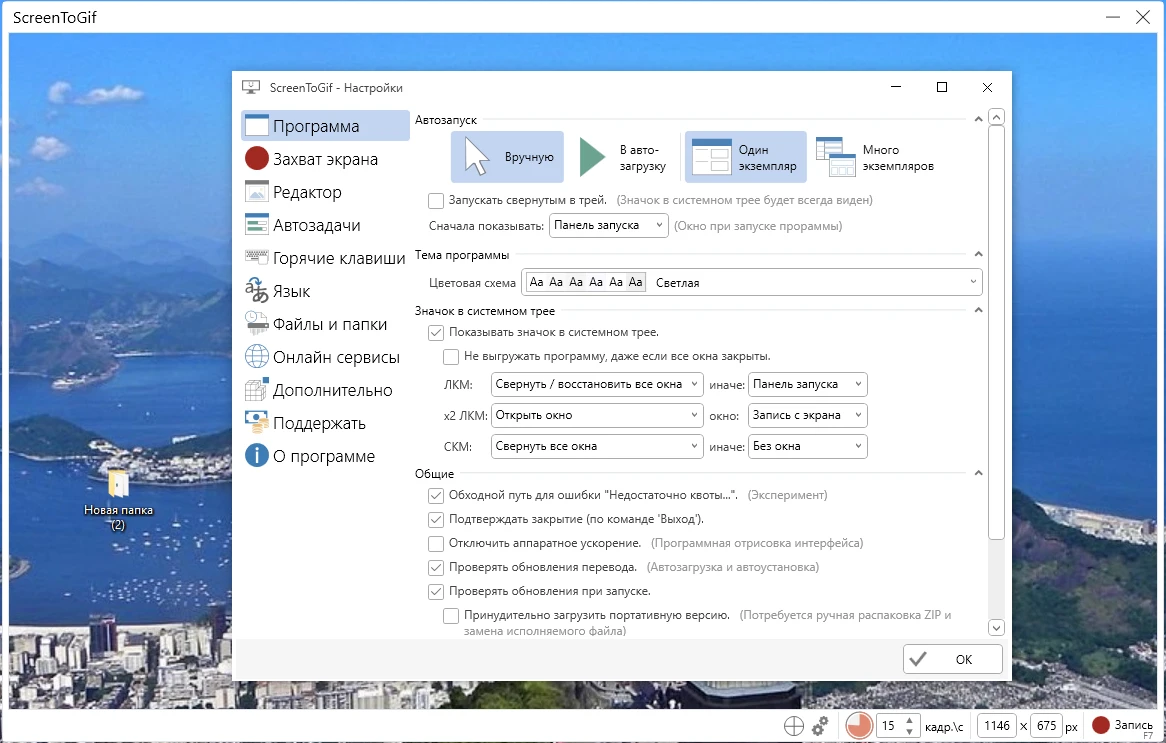Enable Запускать свернутым в трей checkbox
The image size is (1166, 743).
point(436,200)
